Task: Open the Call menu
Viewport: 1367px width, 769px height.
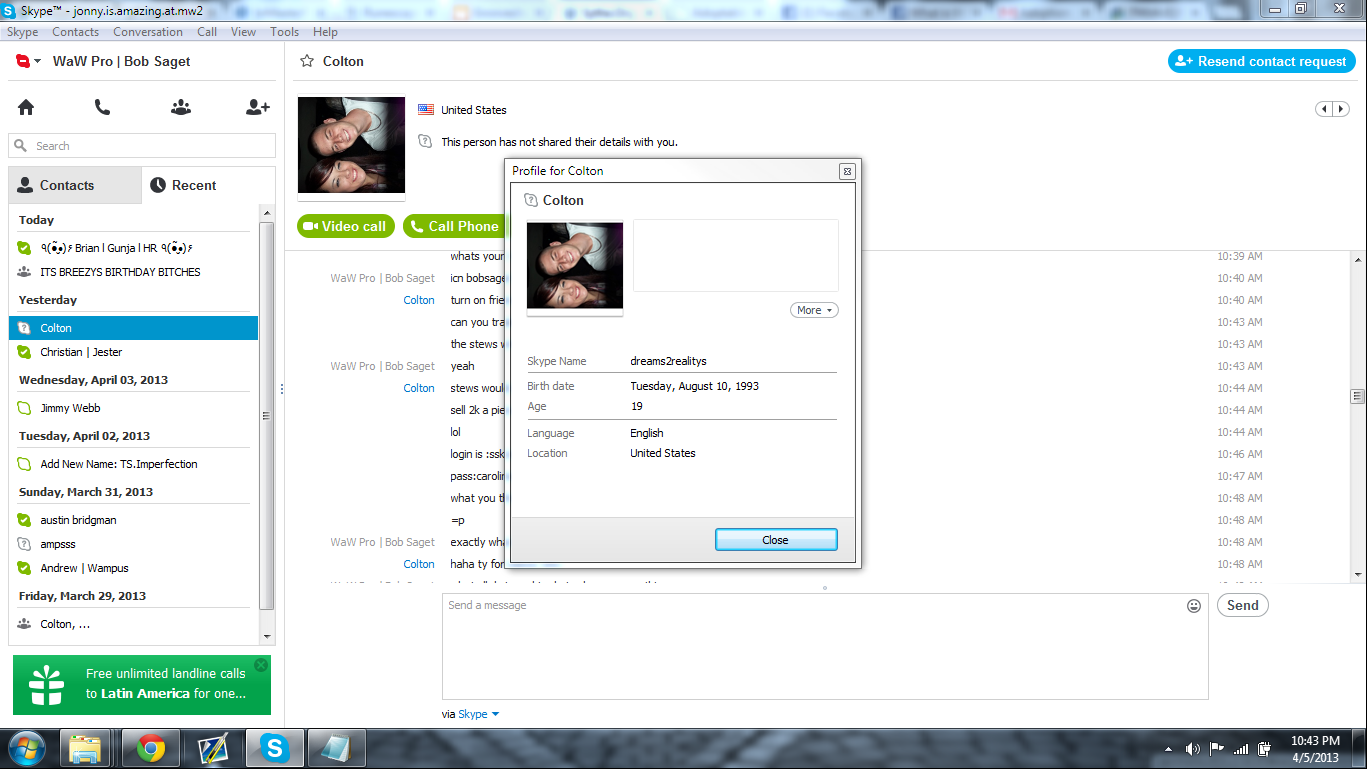Action: tap(207, 32)
